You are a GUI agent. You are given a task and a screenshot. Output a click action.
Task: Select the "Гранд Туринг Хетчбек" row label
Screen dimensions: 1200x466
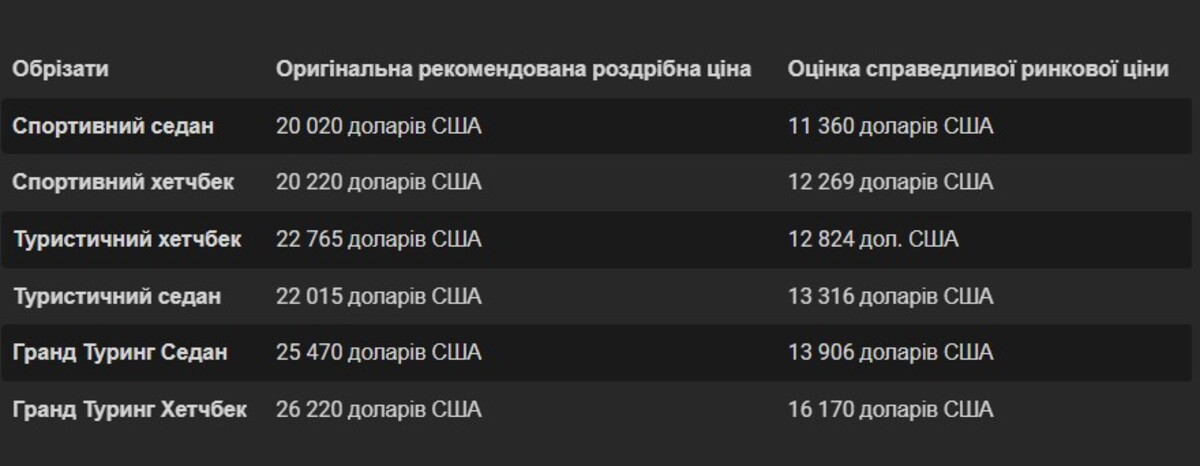(x=130, y=409)
